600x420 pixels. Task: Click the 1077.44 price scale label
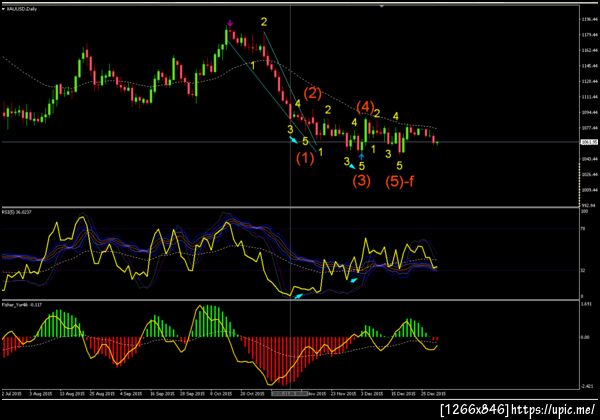[590, 128]
